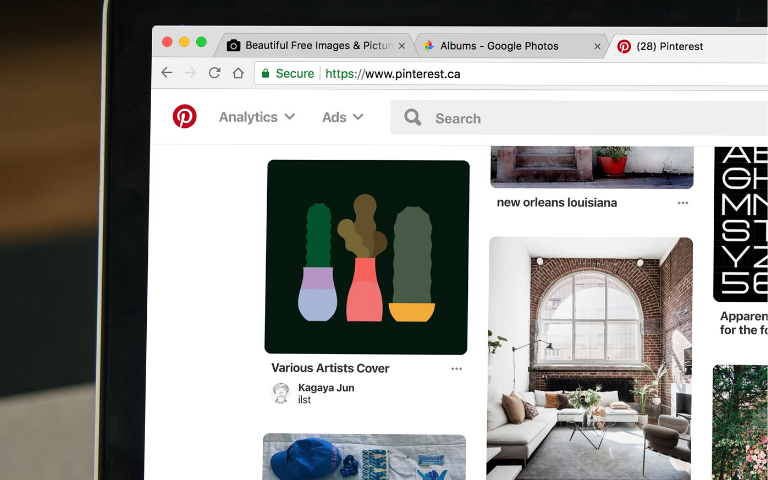
Task: Close the Beautiful Free Images tab
Action: click(x=402, y=46)
